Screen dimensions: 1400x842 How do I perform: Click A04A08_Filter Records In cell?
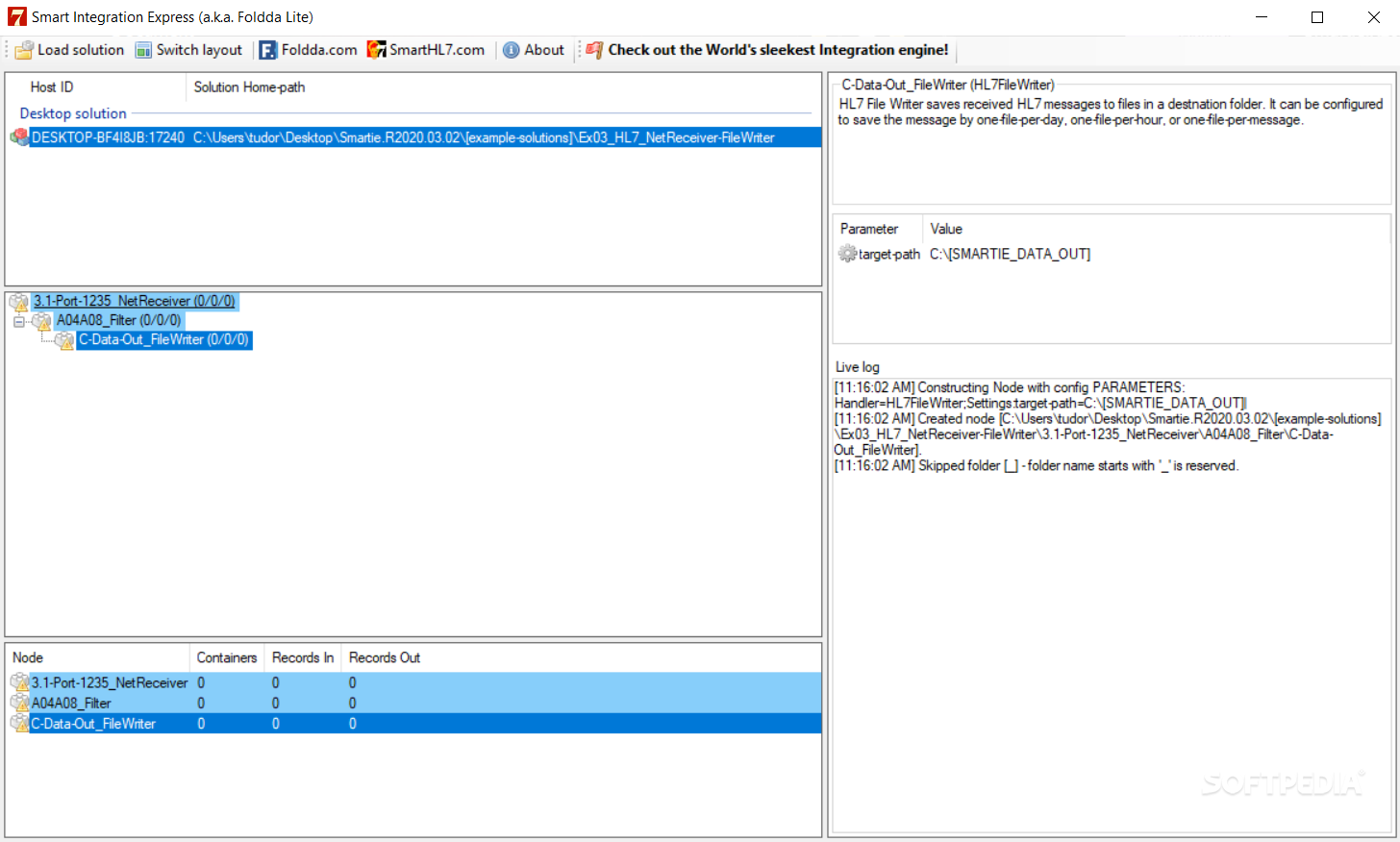(x=276, y=703)
